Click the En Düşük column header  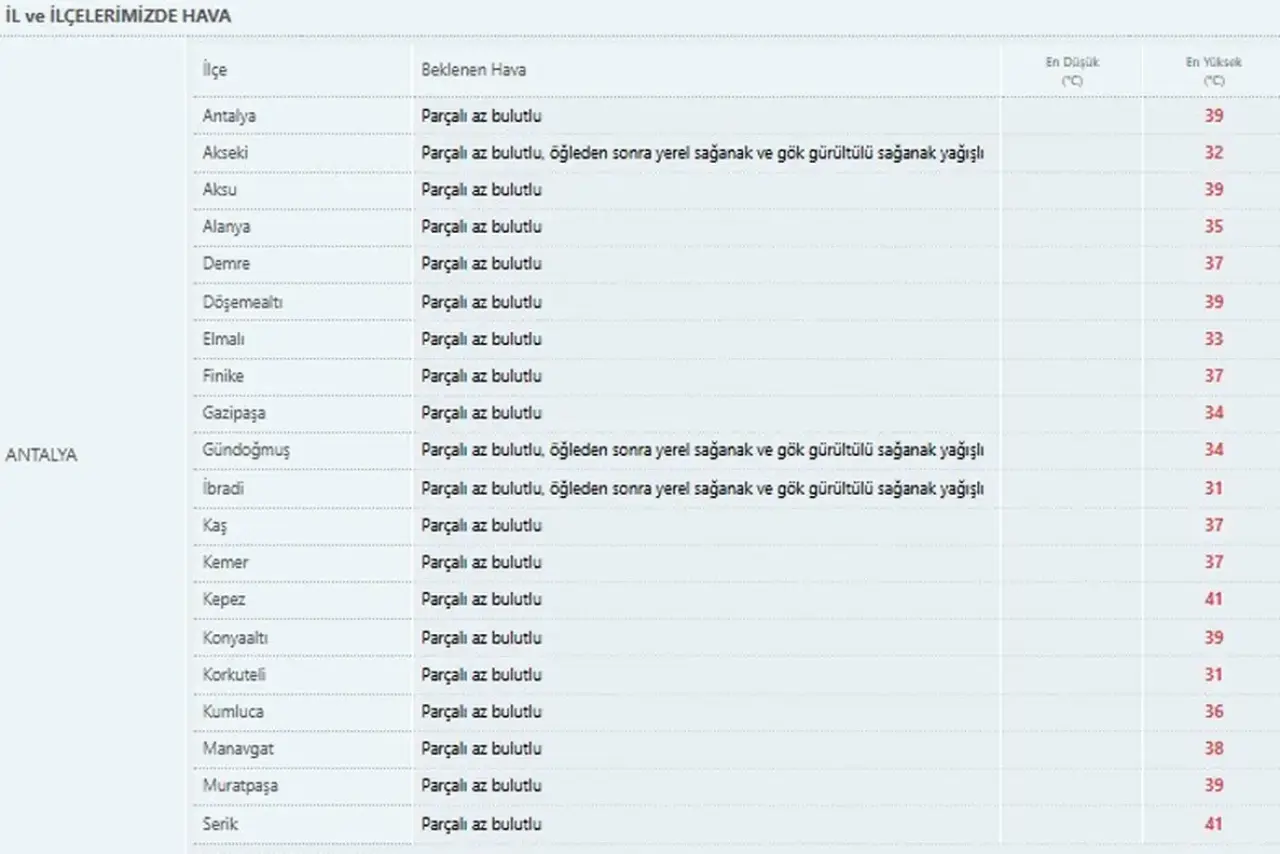[1072, 71]
